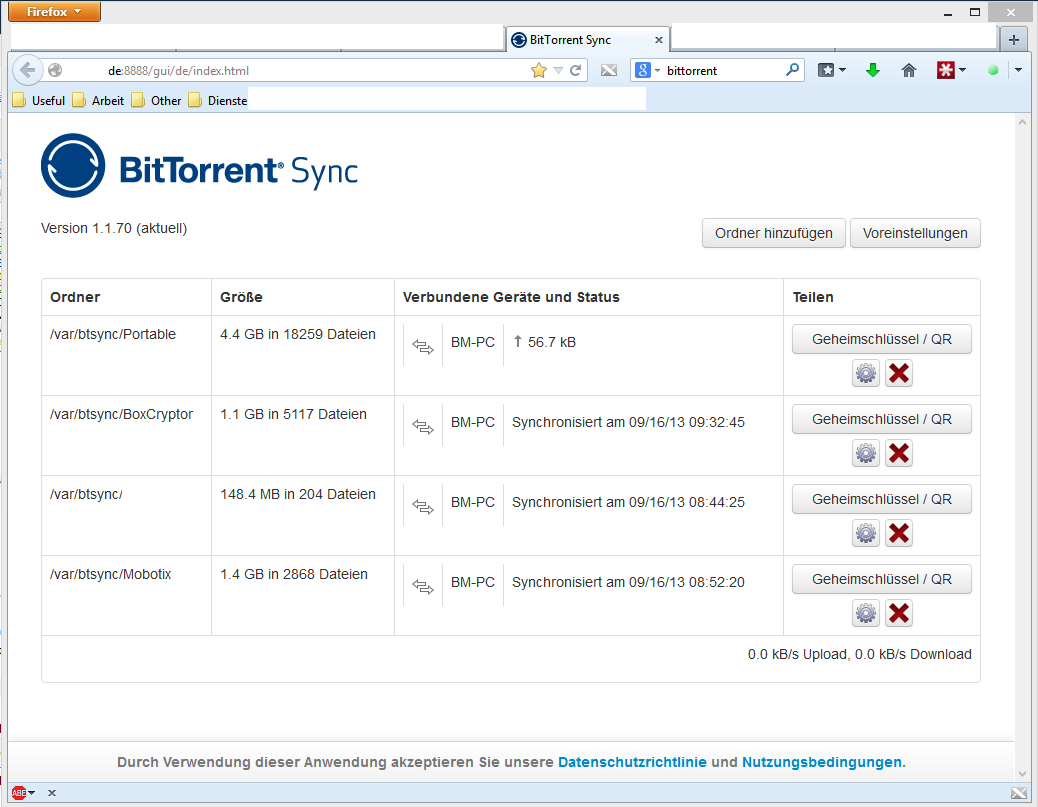
Task: Open the Useful bookmarks folder
Action: click(x=39, y=101)
